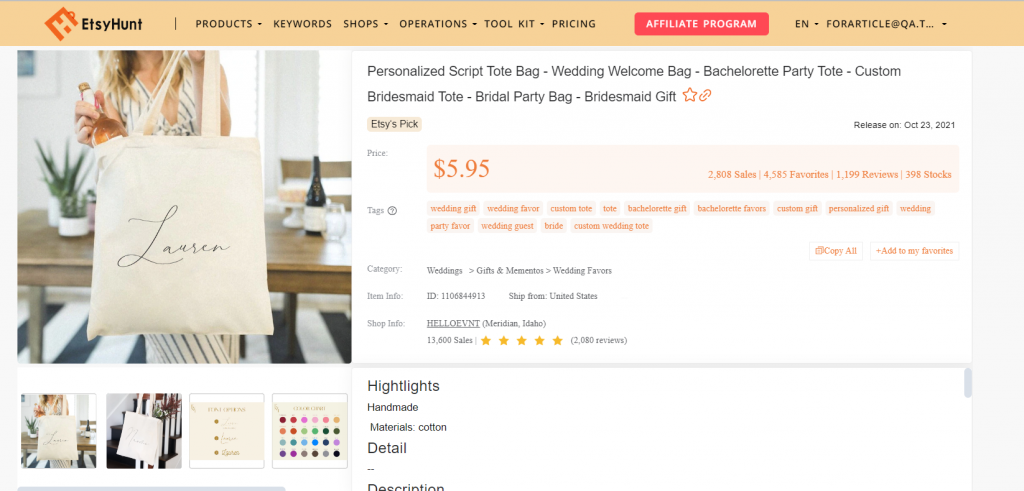The image size is (1024, 491).
Task: Click the Tags help question mark icon
Action: 392,211
